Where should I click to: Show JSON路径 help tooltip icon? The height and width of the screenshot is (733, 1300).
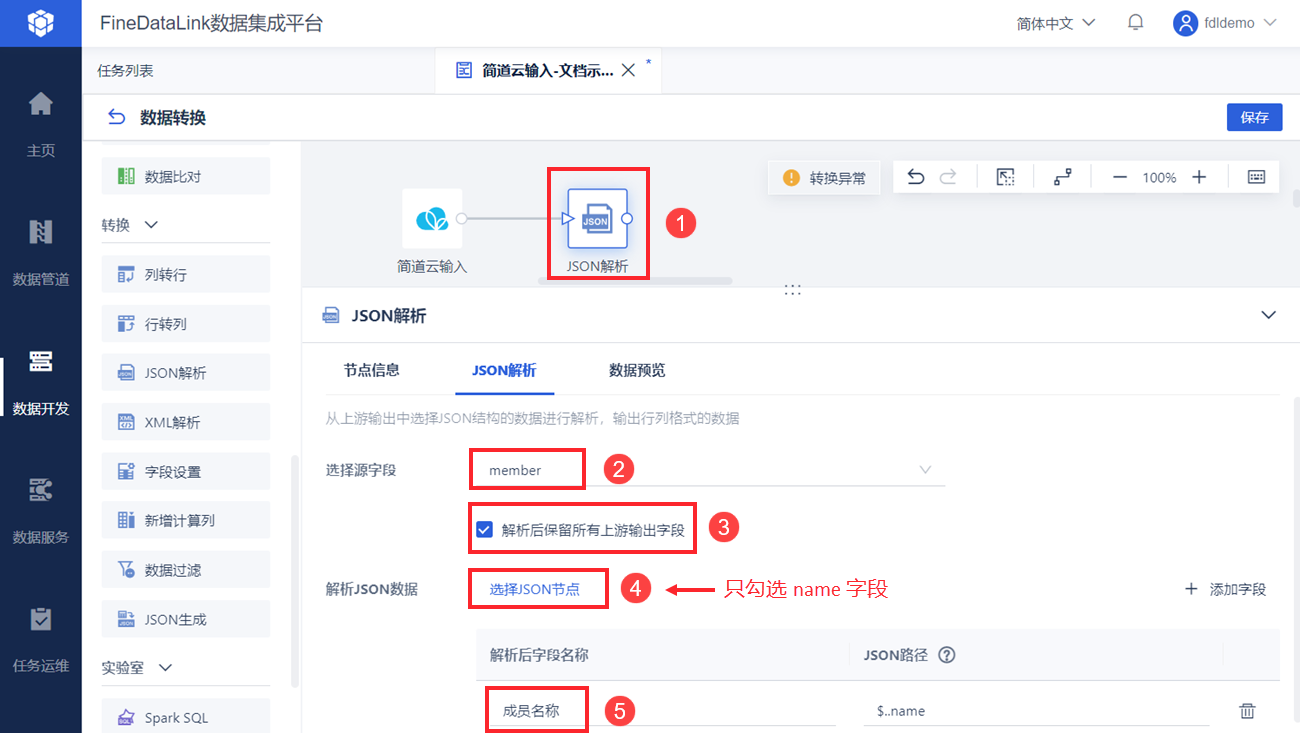947,655
